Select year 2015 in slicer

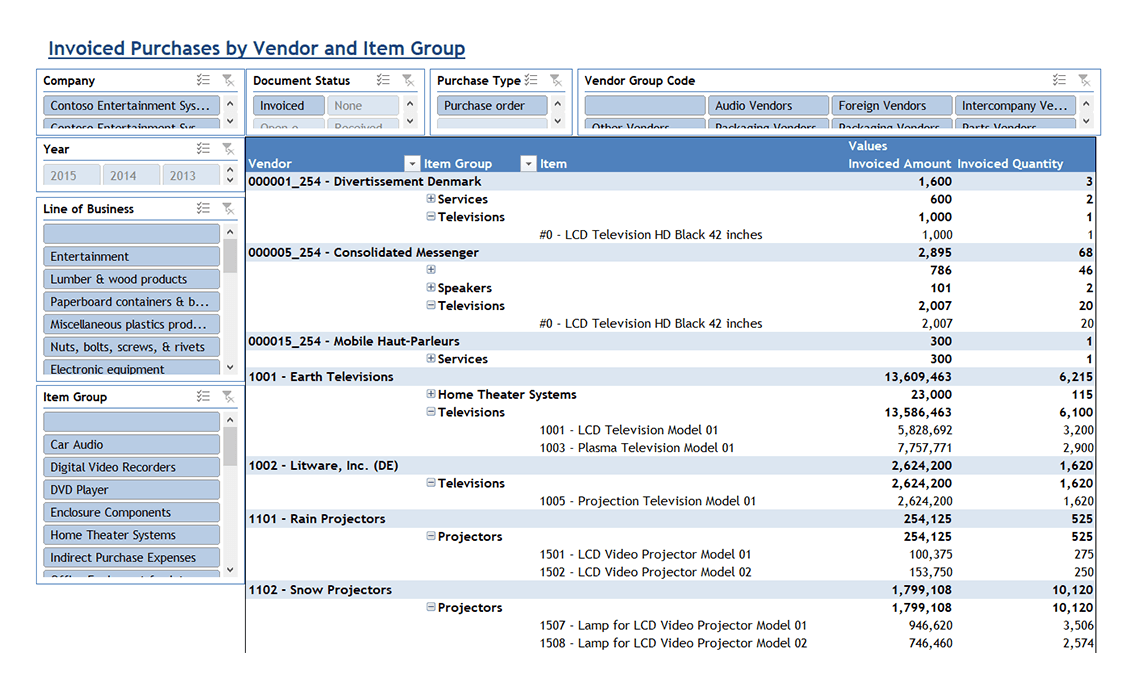[x=71, y=175]
